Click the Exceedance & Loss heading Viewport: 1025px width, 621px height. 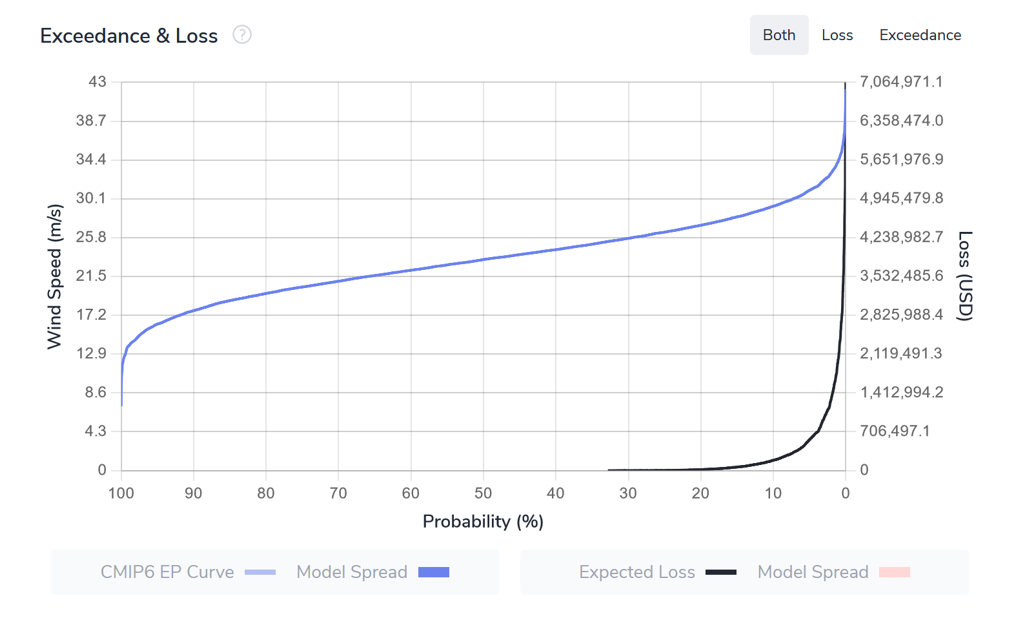[x=129, y=36]
